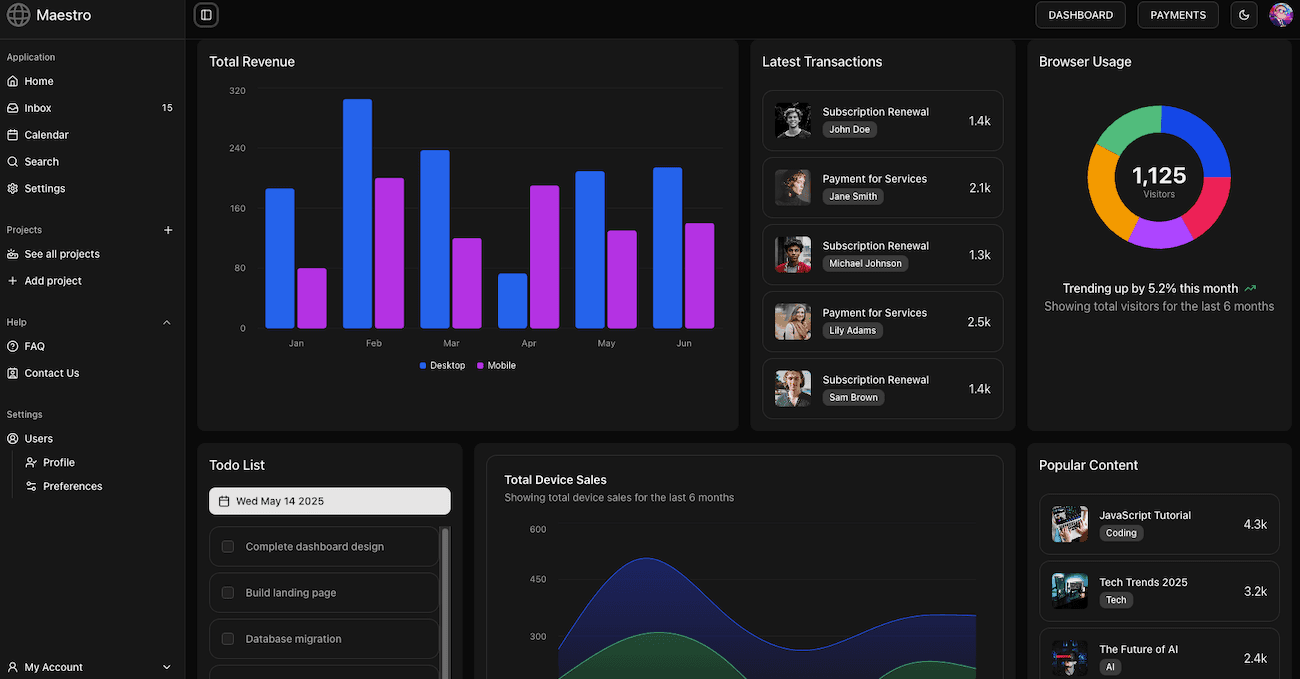
Task: Click the plus icon beside Projects
Action: tap(168, 230)
